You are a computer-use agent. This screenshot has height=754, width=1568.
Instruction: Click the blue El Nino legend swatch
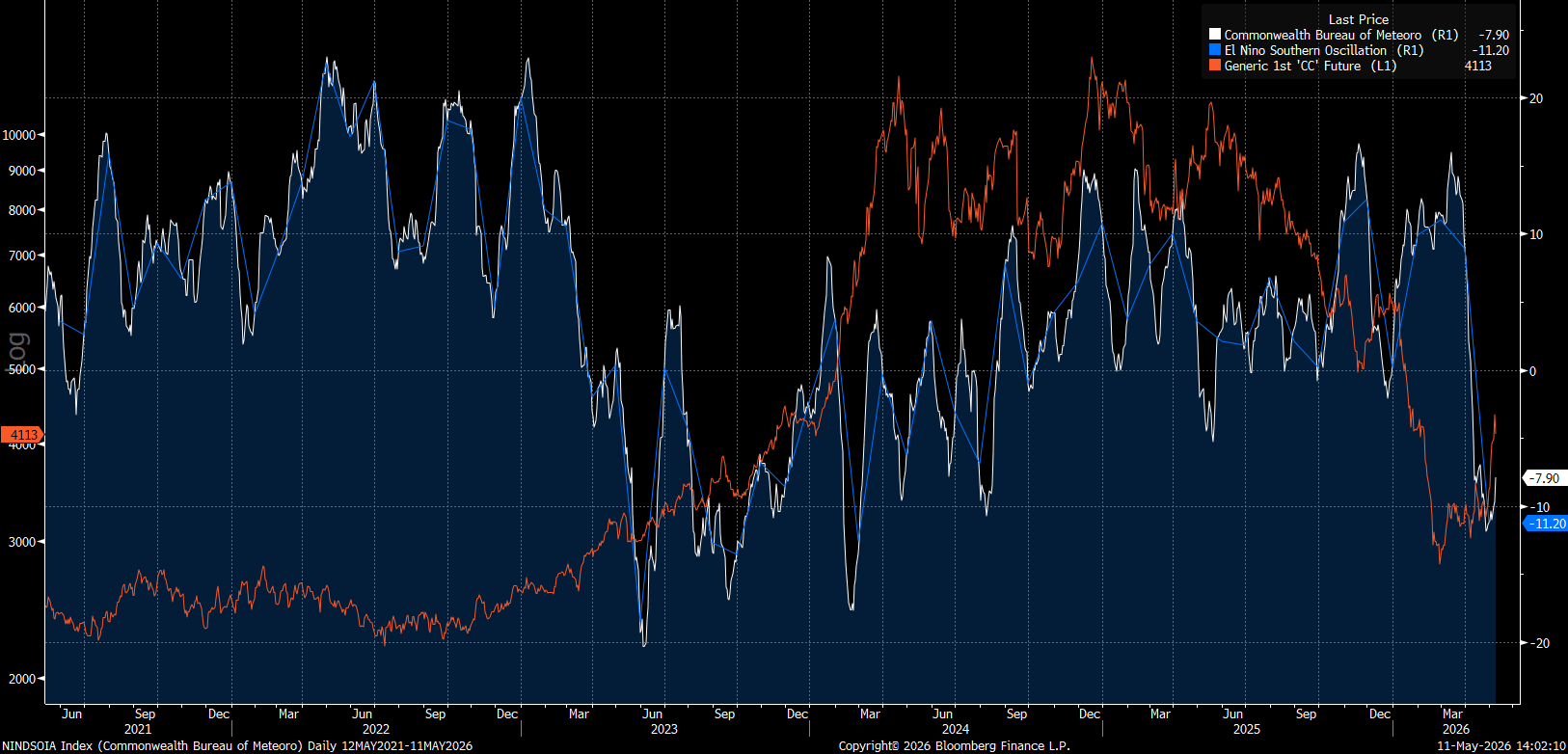(x=1215, y=50)
